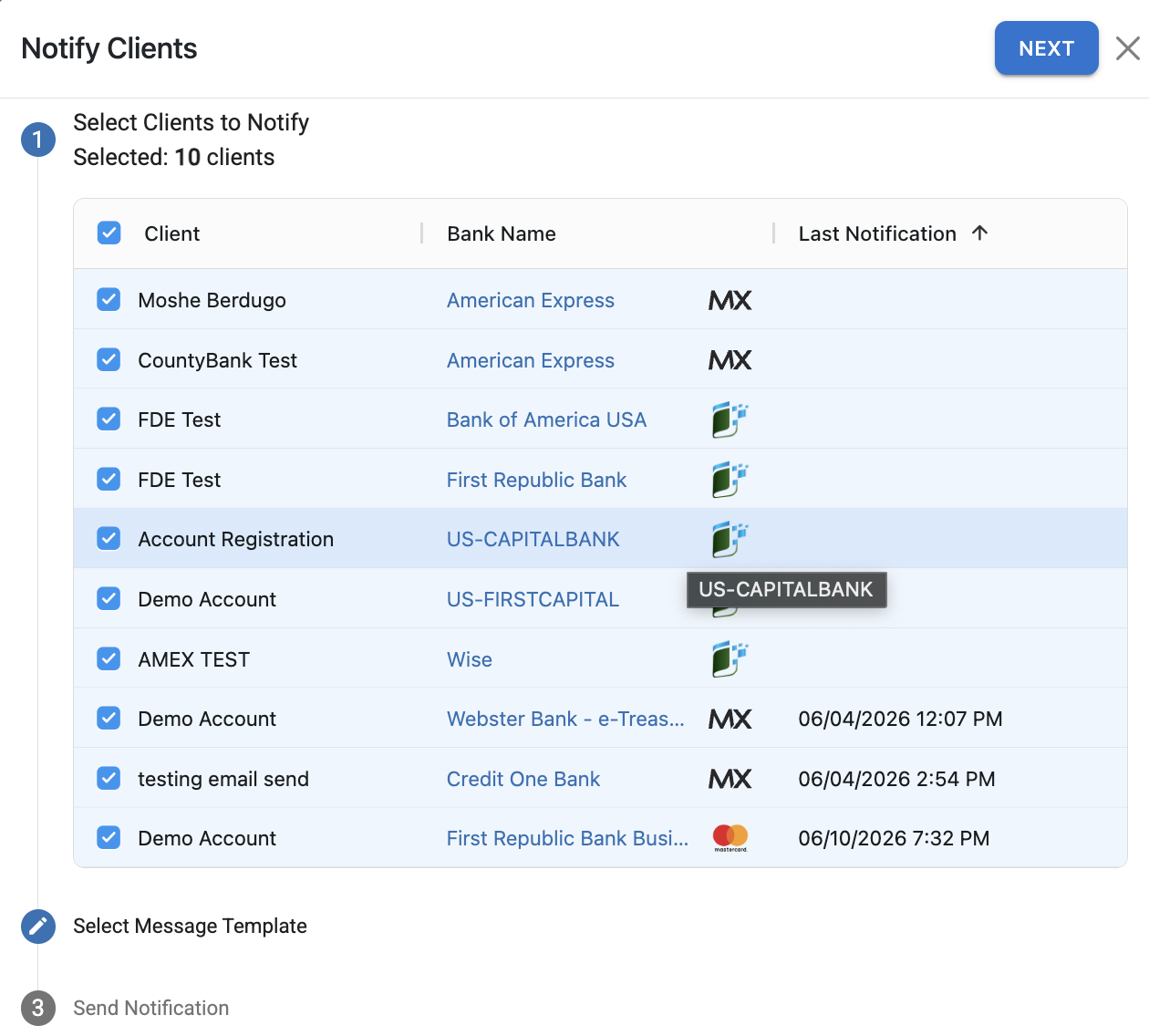This screenshot has width=1149, height=1036.
Task: Open Webster Bank - e-Treas... link
Action: (x=565, y=719)
